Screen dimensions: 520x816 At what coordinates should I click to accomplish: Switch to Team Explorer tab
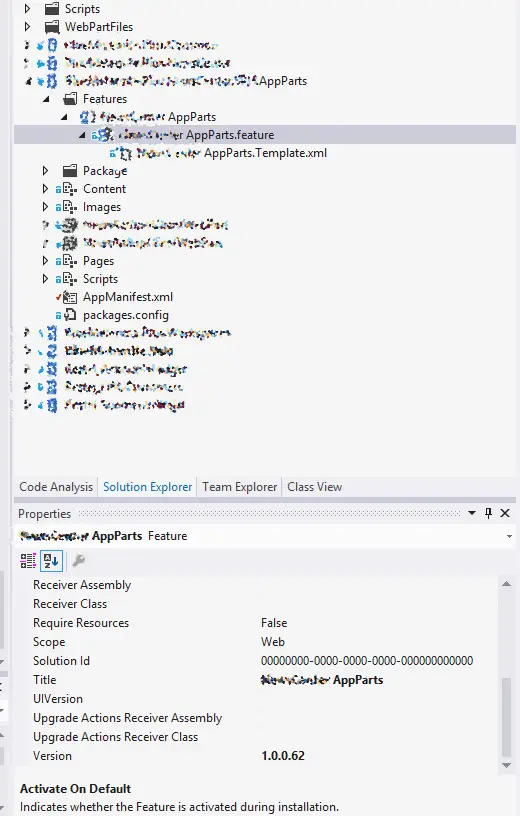pyautogui.click(x=239, y=487)
